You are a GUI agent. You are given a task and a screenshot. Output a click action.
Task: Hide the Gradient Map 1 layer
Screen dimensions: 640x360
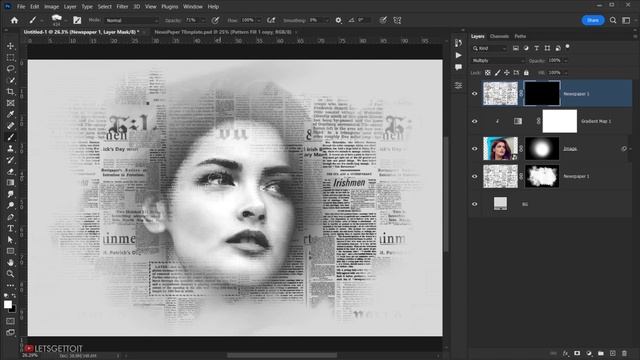tap(474, 121)
